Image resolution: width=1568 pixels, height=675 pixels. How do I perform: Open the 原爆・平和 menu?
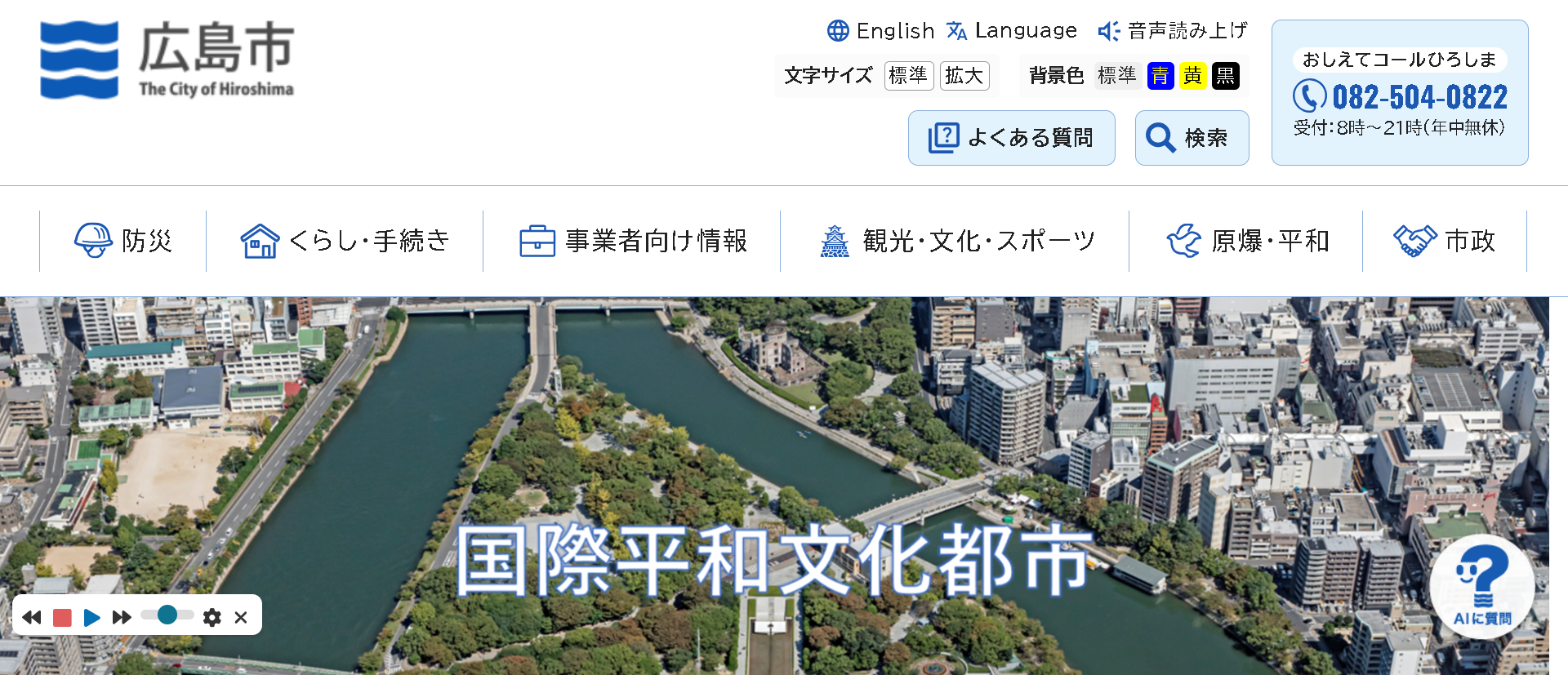click(x=1246, y=241)
